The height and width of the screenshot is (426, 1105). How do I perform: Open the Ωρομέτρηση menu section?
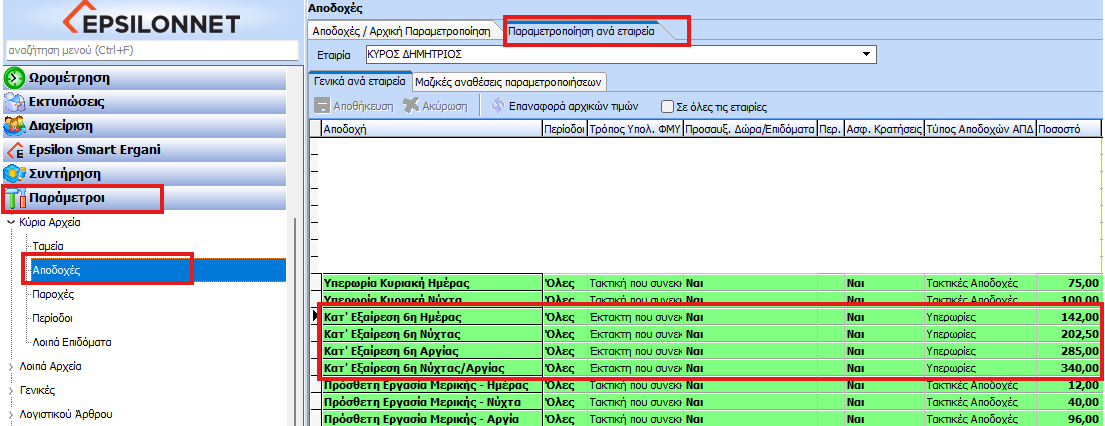144,78
